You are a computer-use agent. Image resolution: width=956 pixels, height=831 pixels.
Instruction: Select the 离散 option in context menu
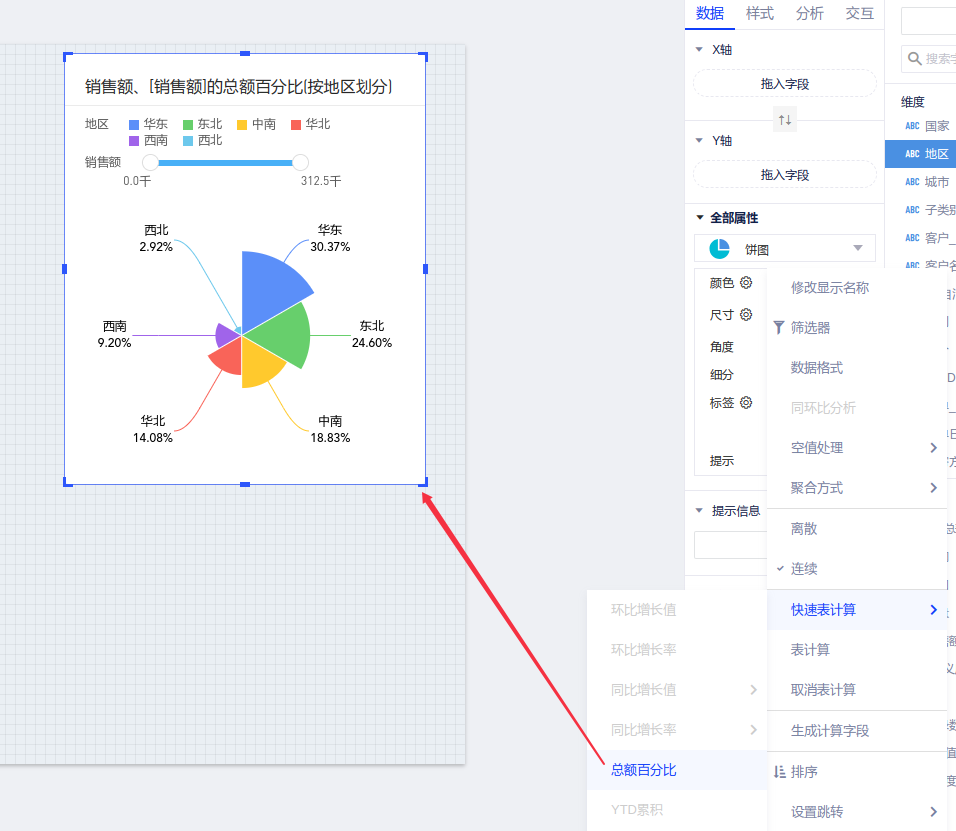pyautogui.click(x=804, y=528)
